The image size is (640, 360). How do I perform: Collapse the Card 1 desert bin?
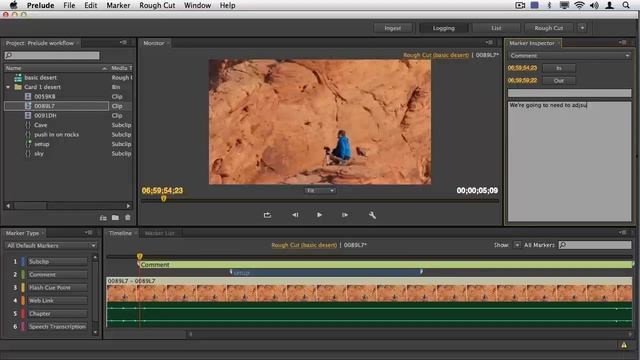[8, 87]
